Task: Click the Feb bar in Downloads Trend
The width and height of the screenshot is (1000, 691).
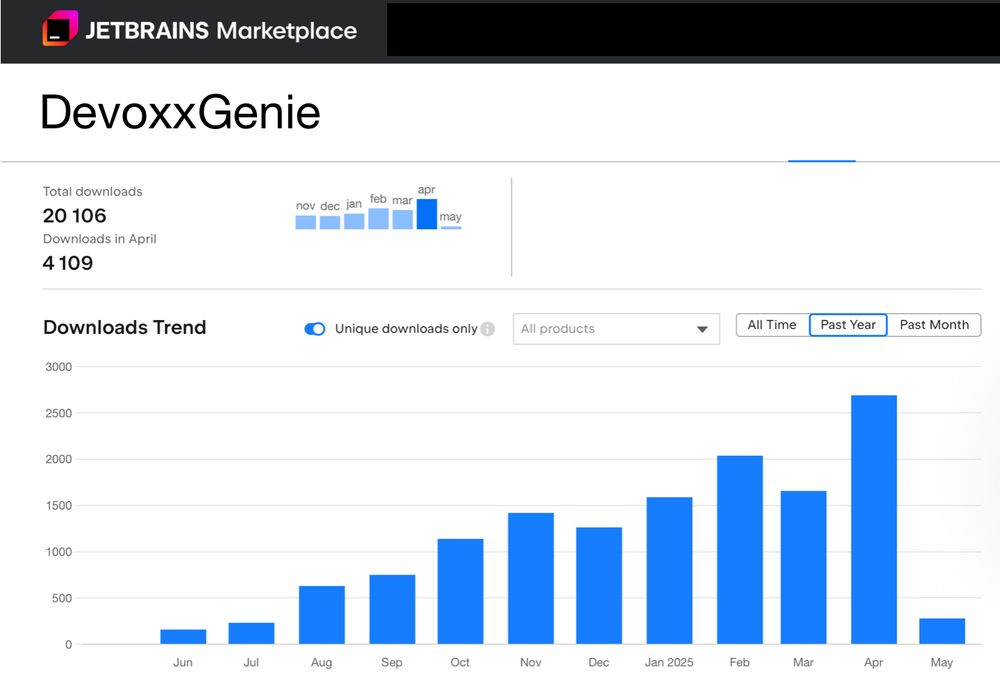Action: tap(740, 550)
